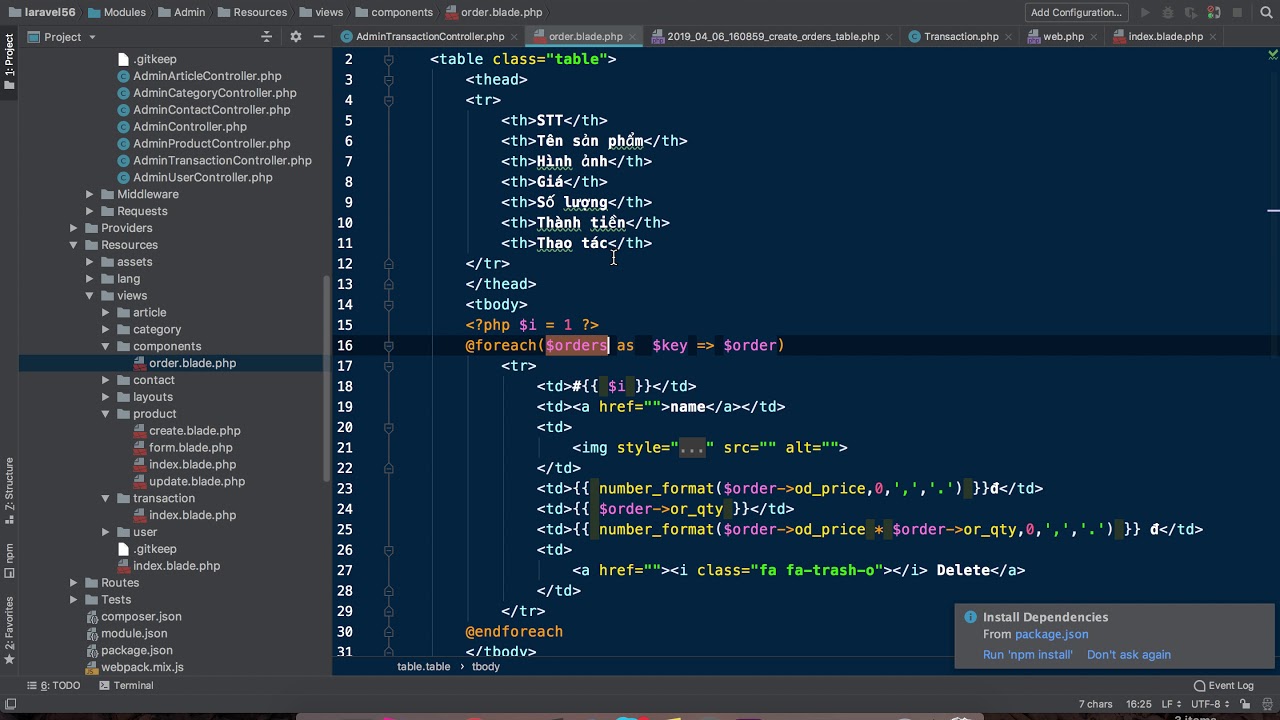Fold the table tag at line 2
This screenshot has width=1280, height=720.
click(x=388, y=59)
